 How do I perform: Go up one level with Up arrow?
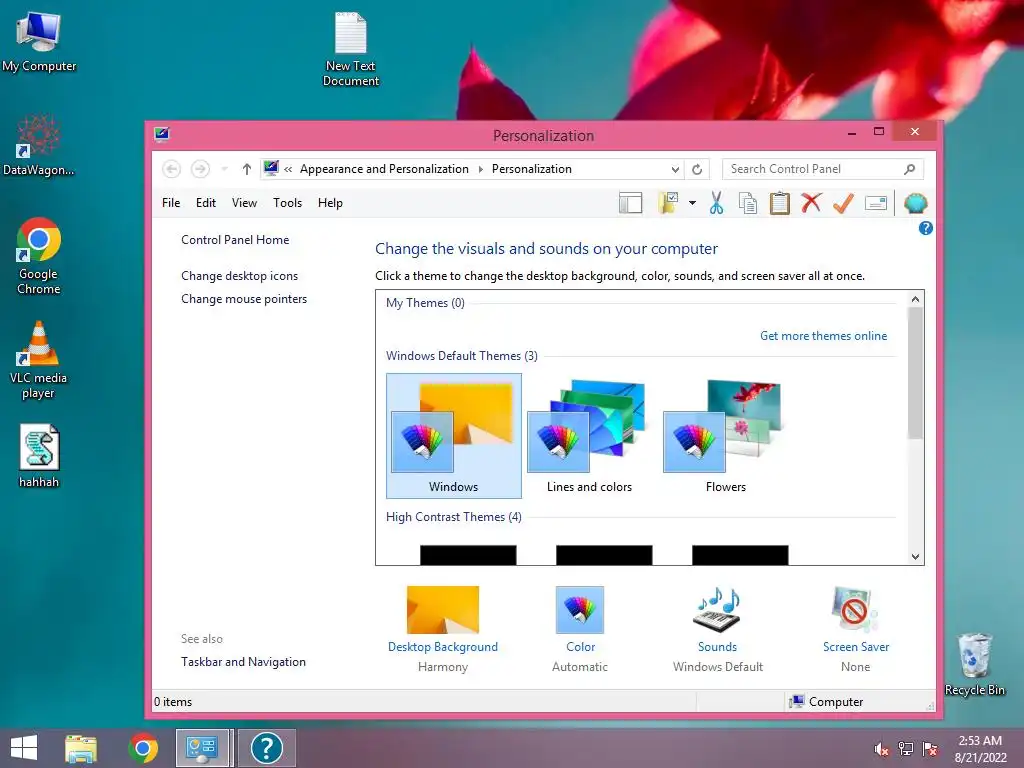click(246, 169)
